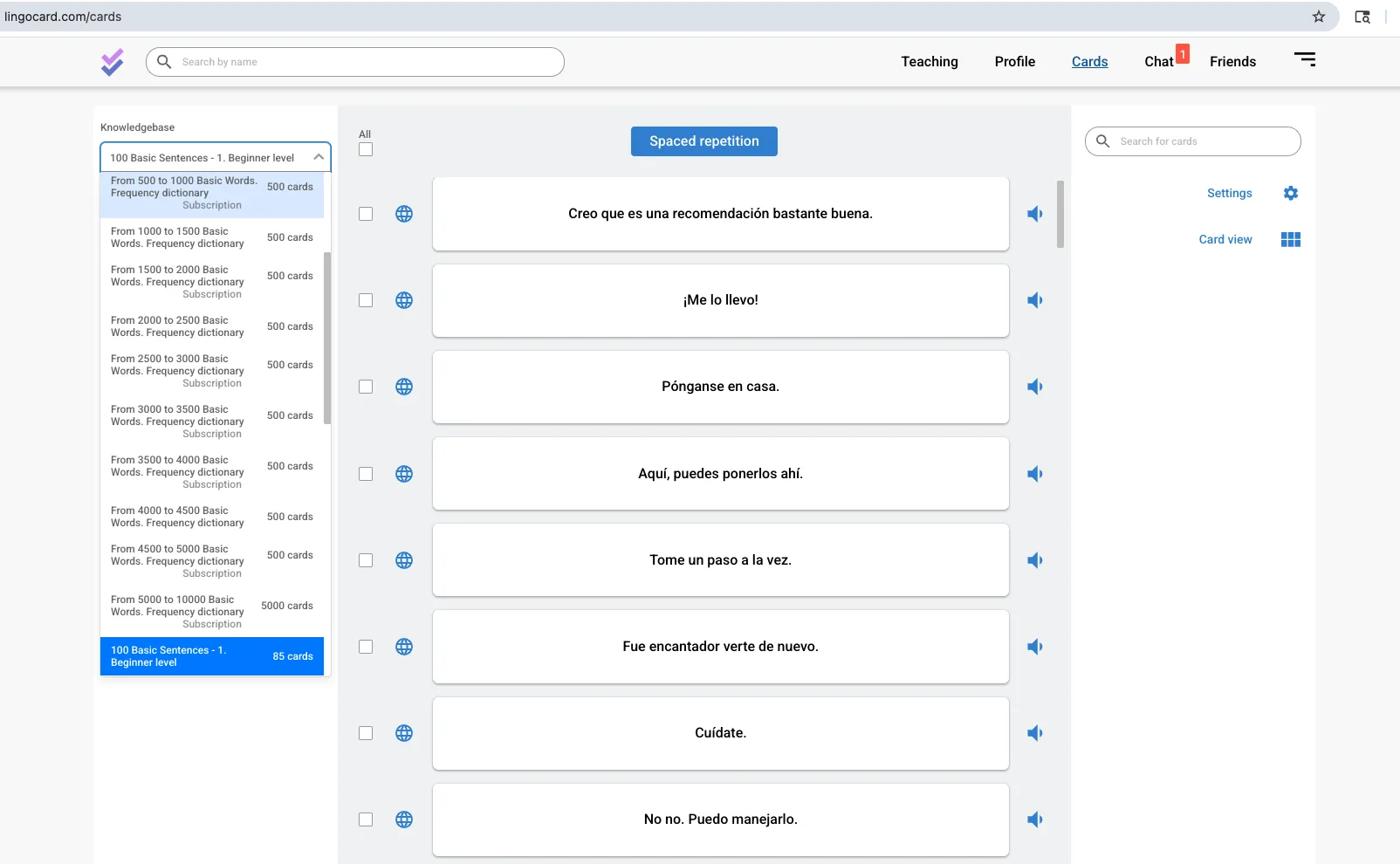Click the card list scrollbar thumb

point(1060,214)
